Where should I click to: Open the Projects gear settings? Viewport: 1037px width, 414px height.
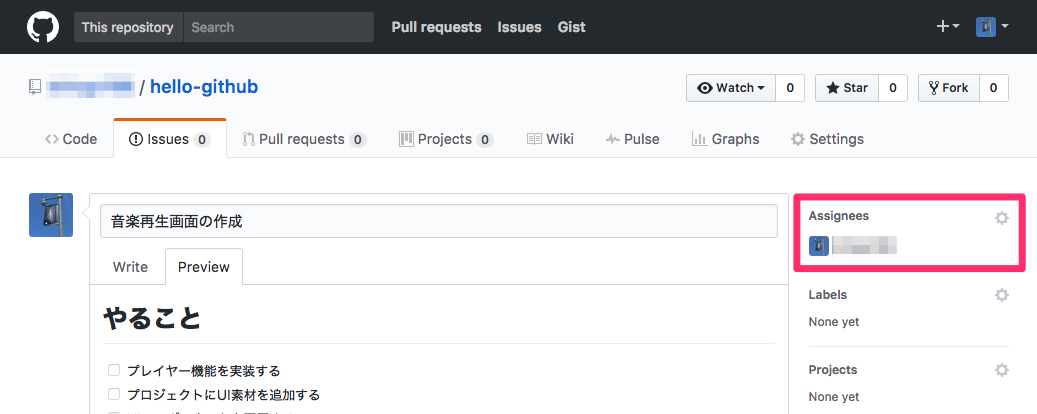coord(1001,370)
